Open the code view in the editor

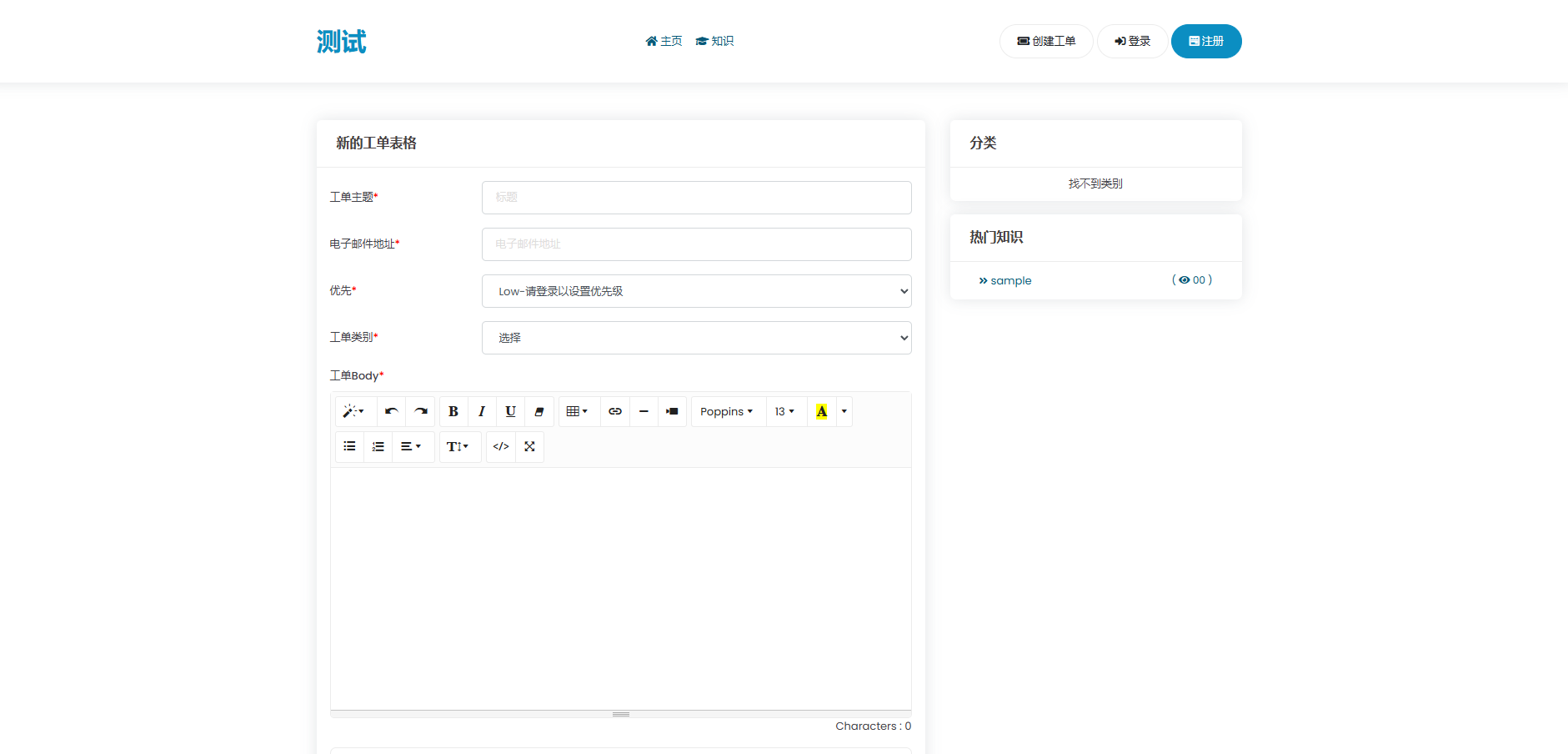[500, 446]
